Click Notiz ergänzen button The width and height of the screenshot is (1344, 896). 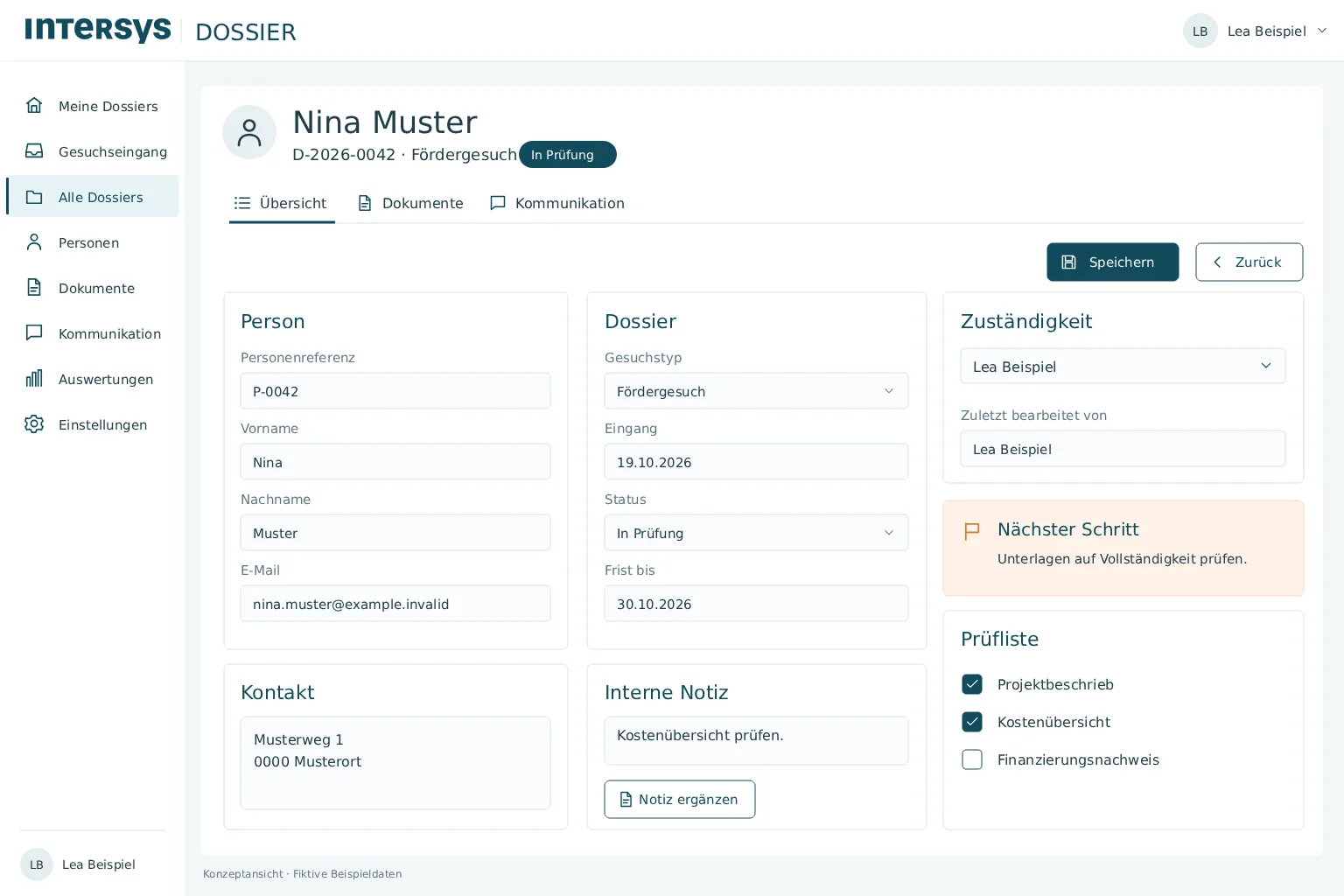point(679,799)
